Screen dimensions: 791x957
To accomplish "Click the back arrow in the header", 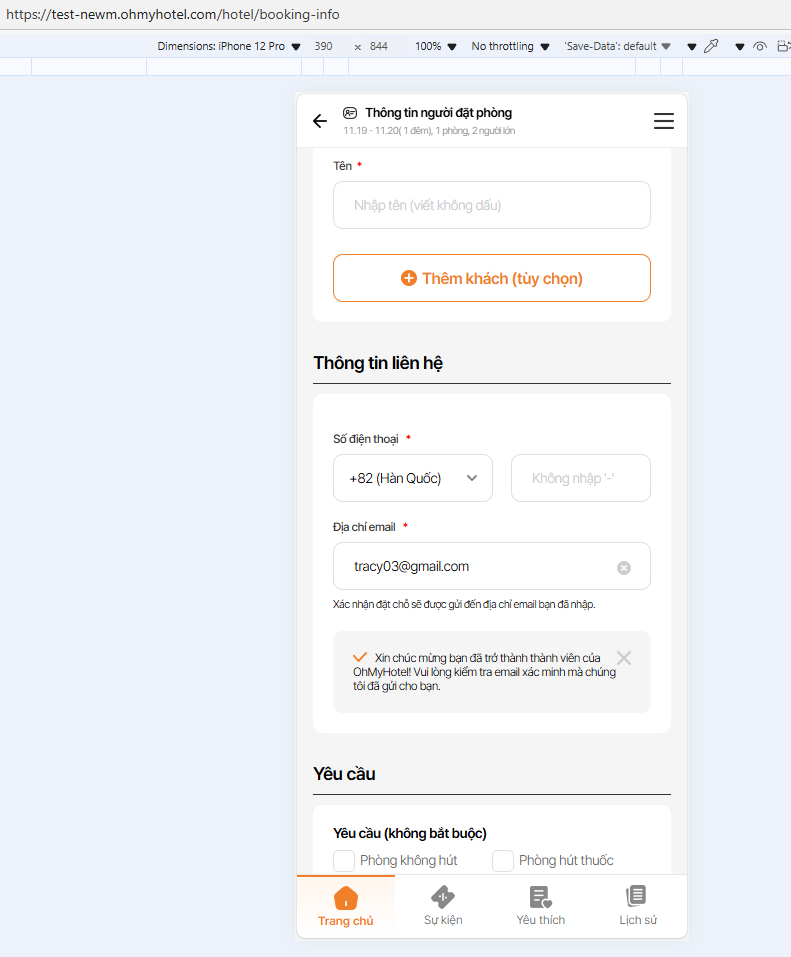I will click(320, 121).
